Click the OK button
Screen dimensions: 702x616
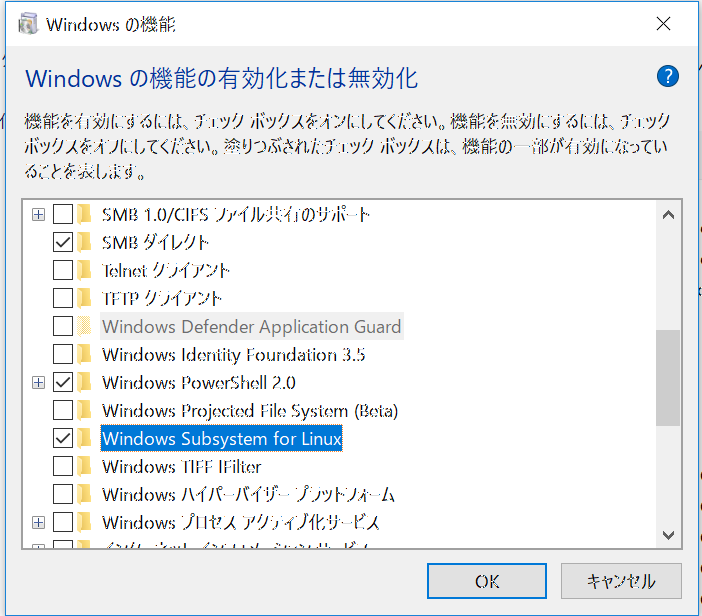coord(487,581)
